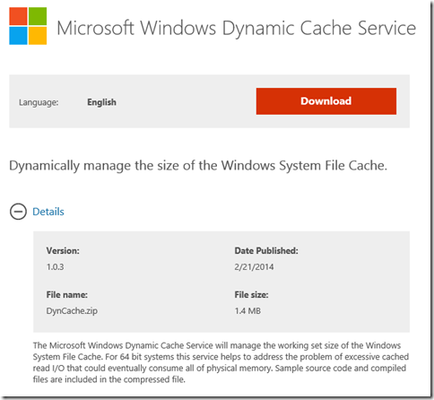The width and height of the screenshot is (434, 400).
Task: Select the 2/21/2014 publish date
Action: [254, 267]
